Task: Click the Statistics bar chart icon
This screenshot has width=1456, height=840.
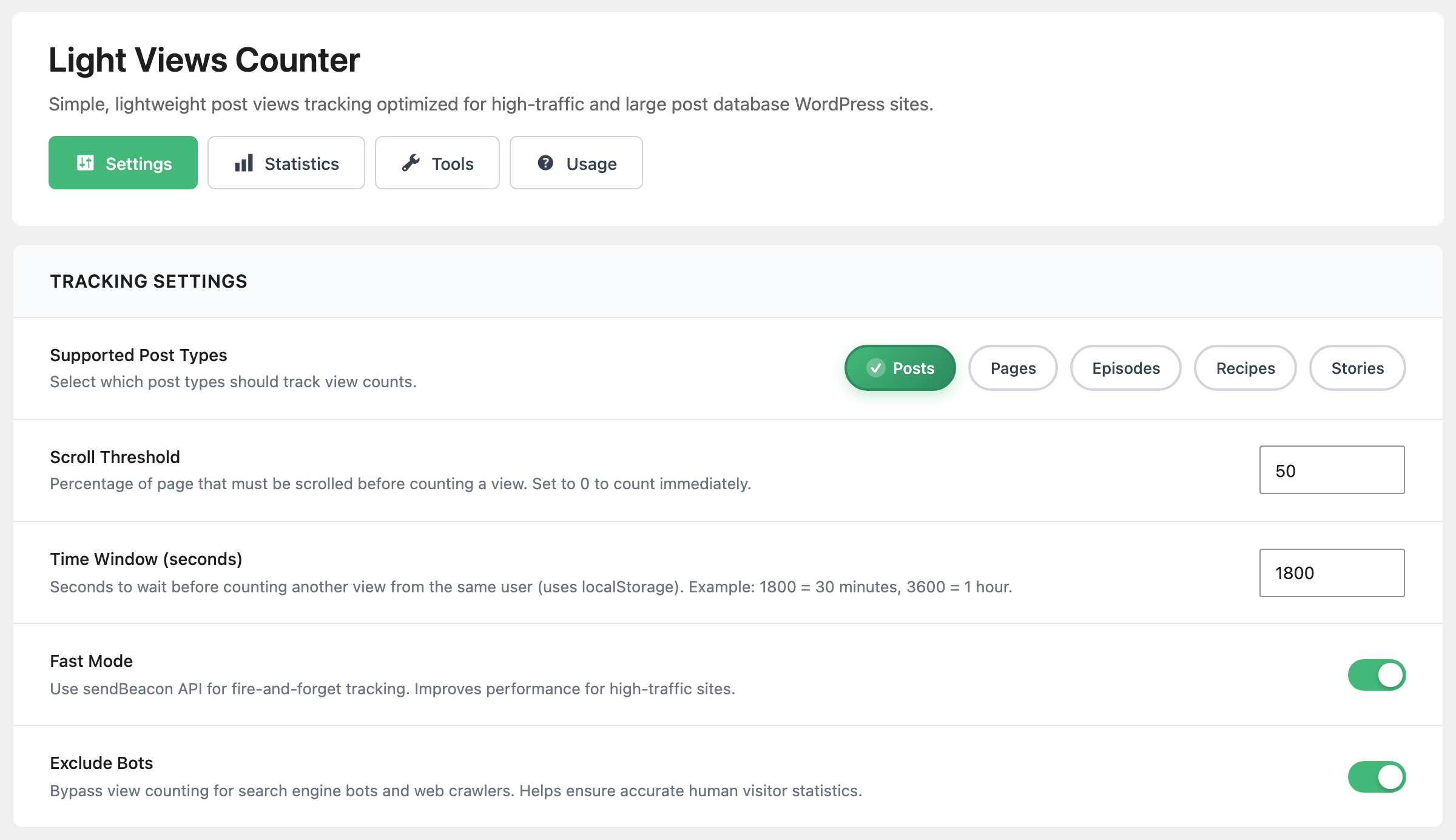Action: [244, 163]
